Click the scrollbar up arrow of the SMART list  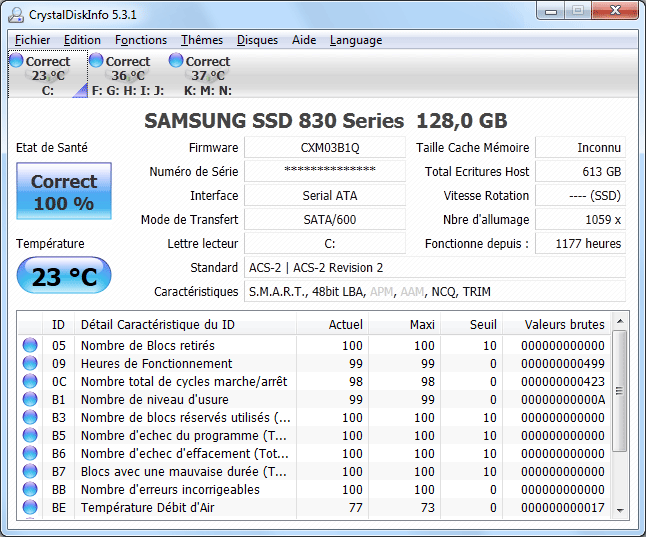point(620,321)
